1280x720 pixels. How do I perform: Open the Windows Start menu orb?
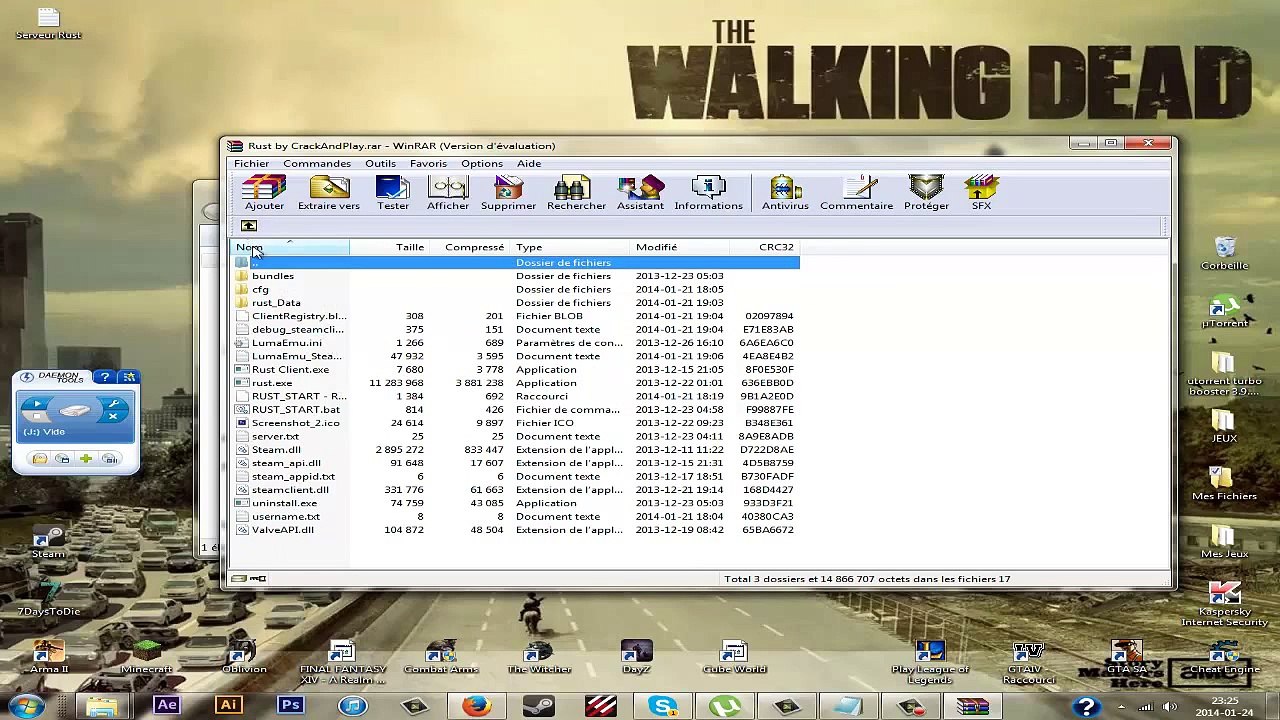click(28, 707)
